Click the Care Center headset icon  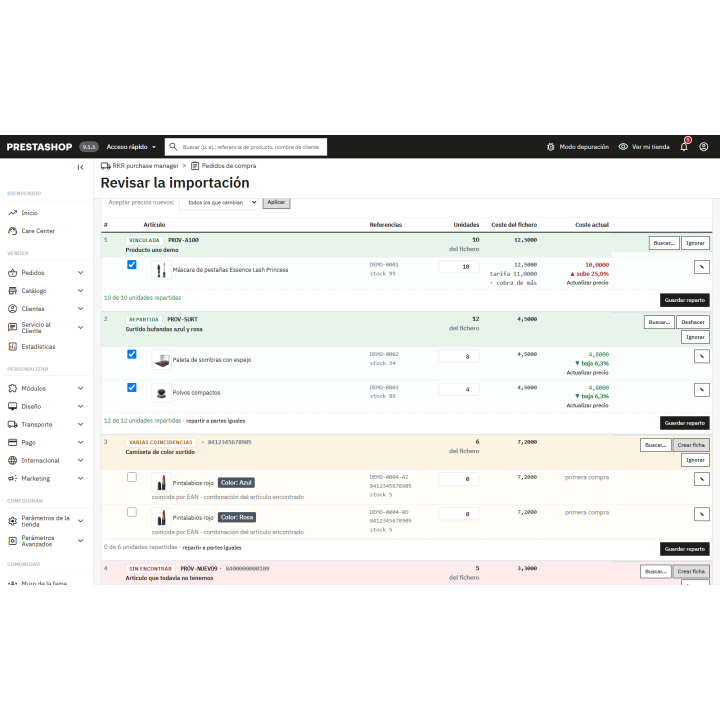click(12, 231)
